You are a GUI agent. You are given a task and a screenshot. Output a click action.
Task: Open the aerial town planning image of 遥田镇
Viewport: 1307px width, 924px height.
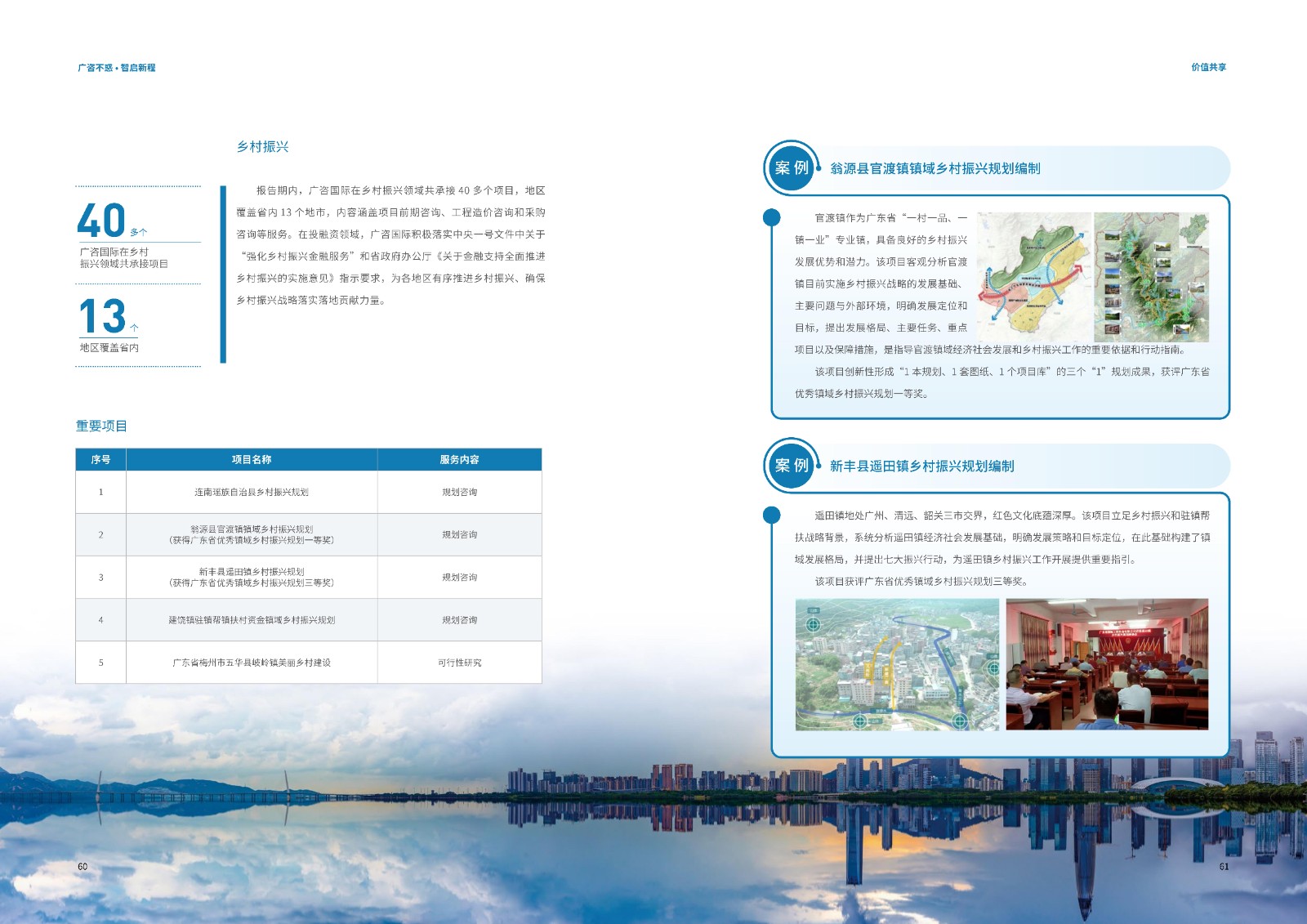tap(897, 664)
